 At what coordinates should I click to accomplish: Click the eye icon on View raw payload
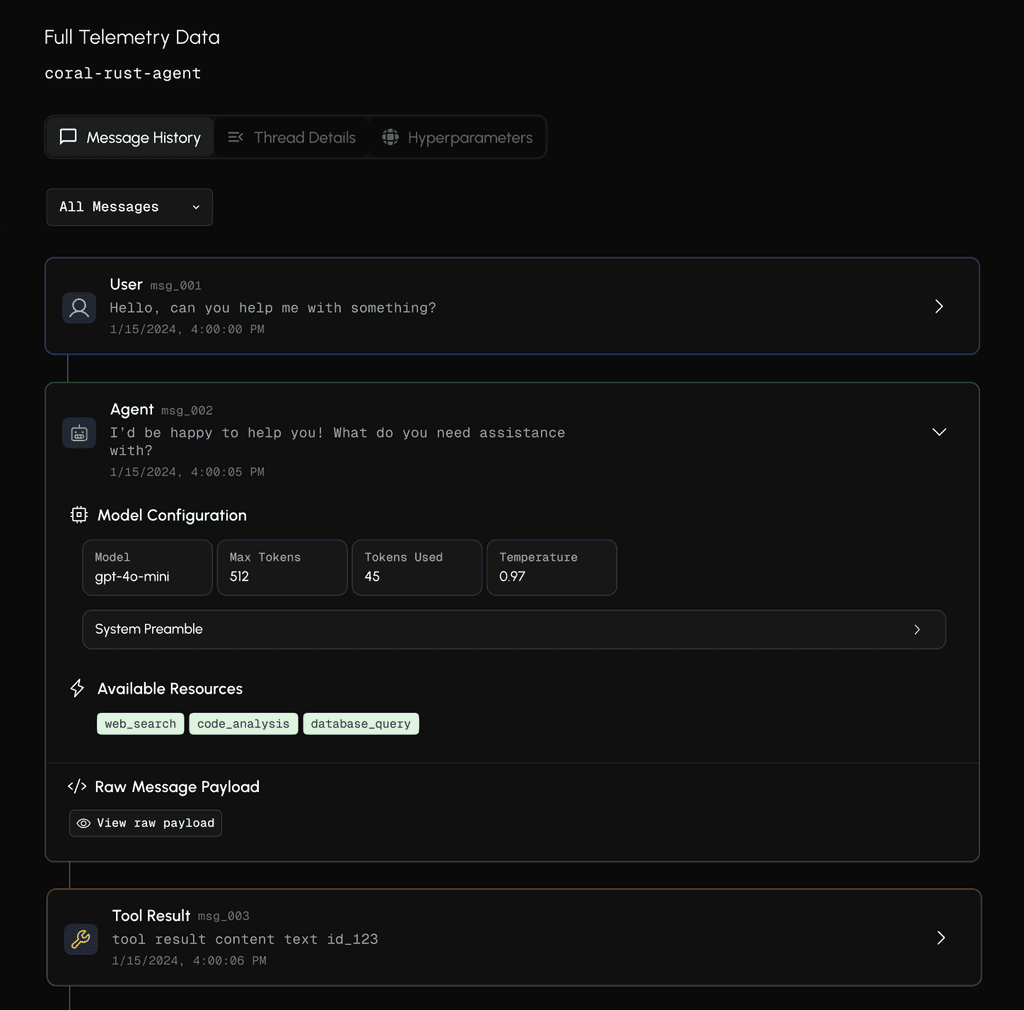[84, 823]
